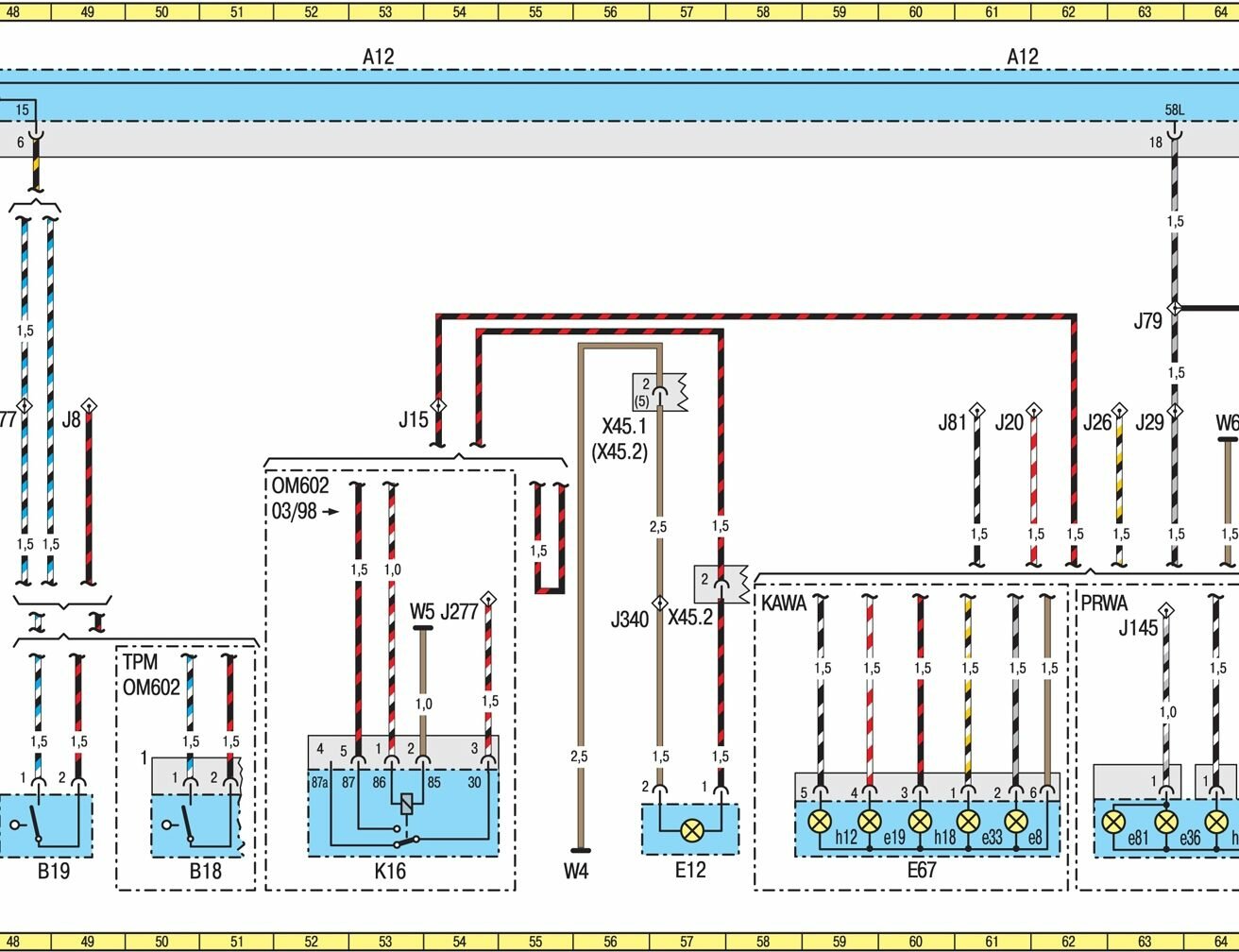Click the W5 ground point bar
The height and width of the screenshot is (952, 1239).
coord(422,628)
